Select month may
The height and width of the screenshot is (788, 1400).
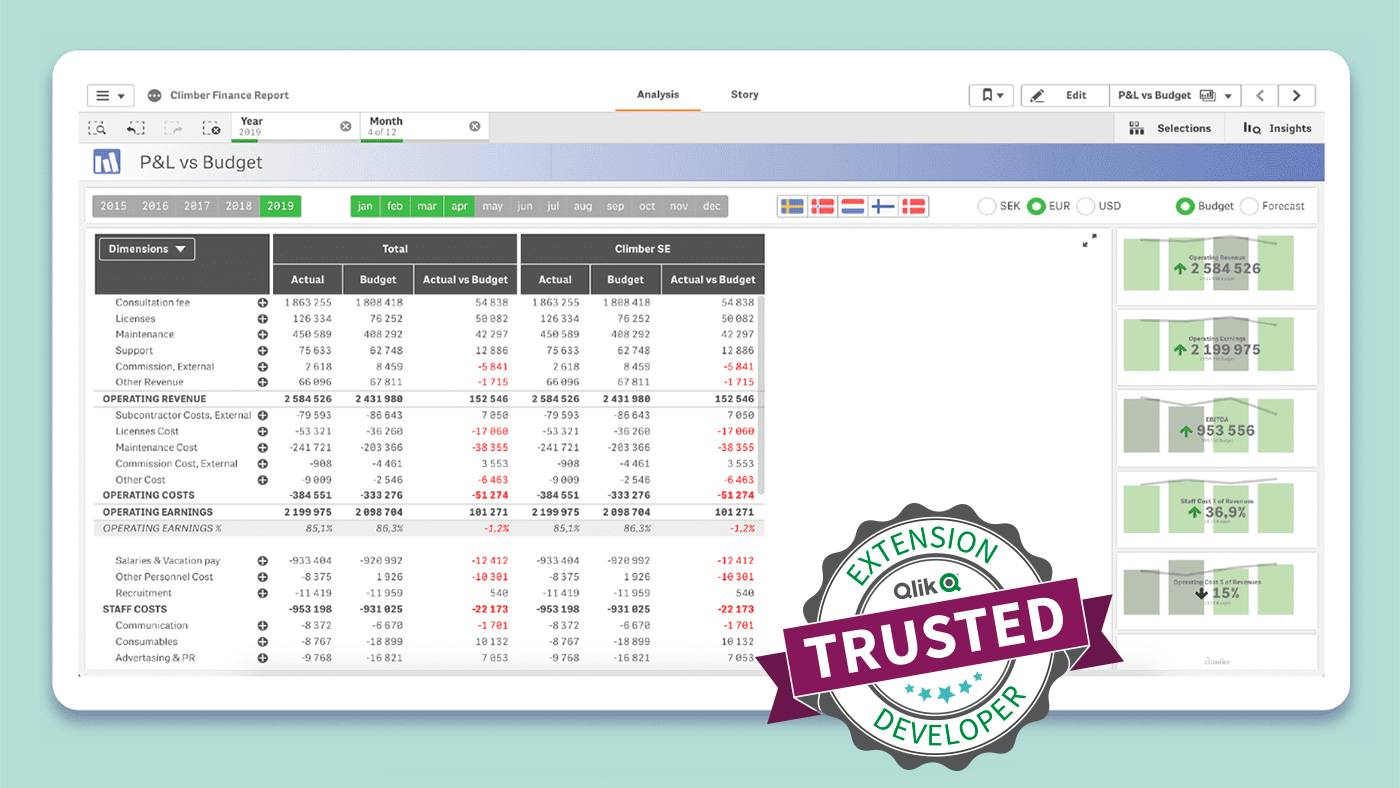pyautogui.click(x=492, y=207)
